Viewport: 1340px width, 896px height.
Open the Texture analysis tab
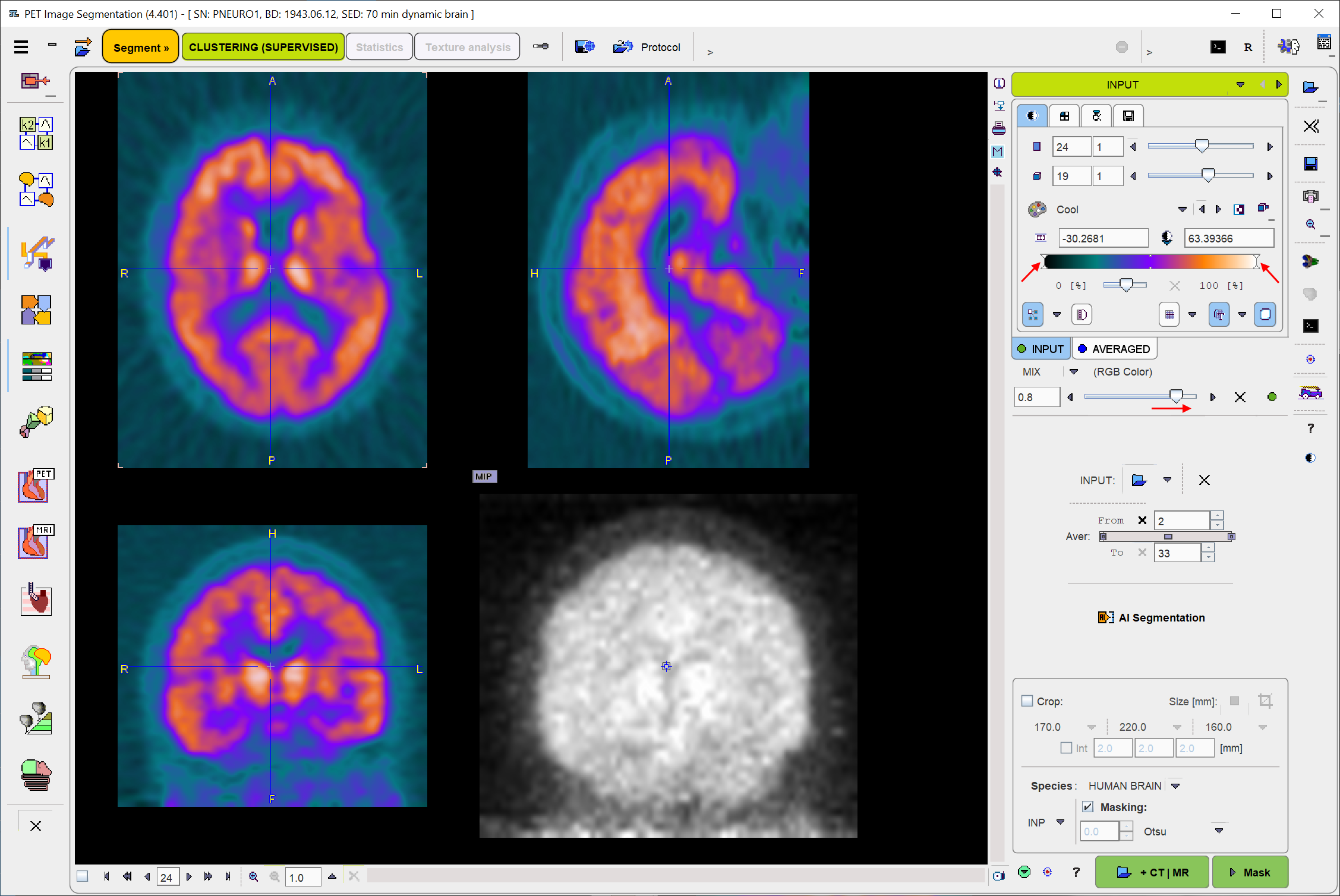click(468, 47)
